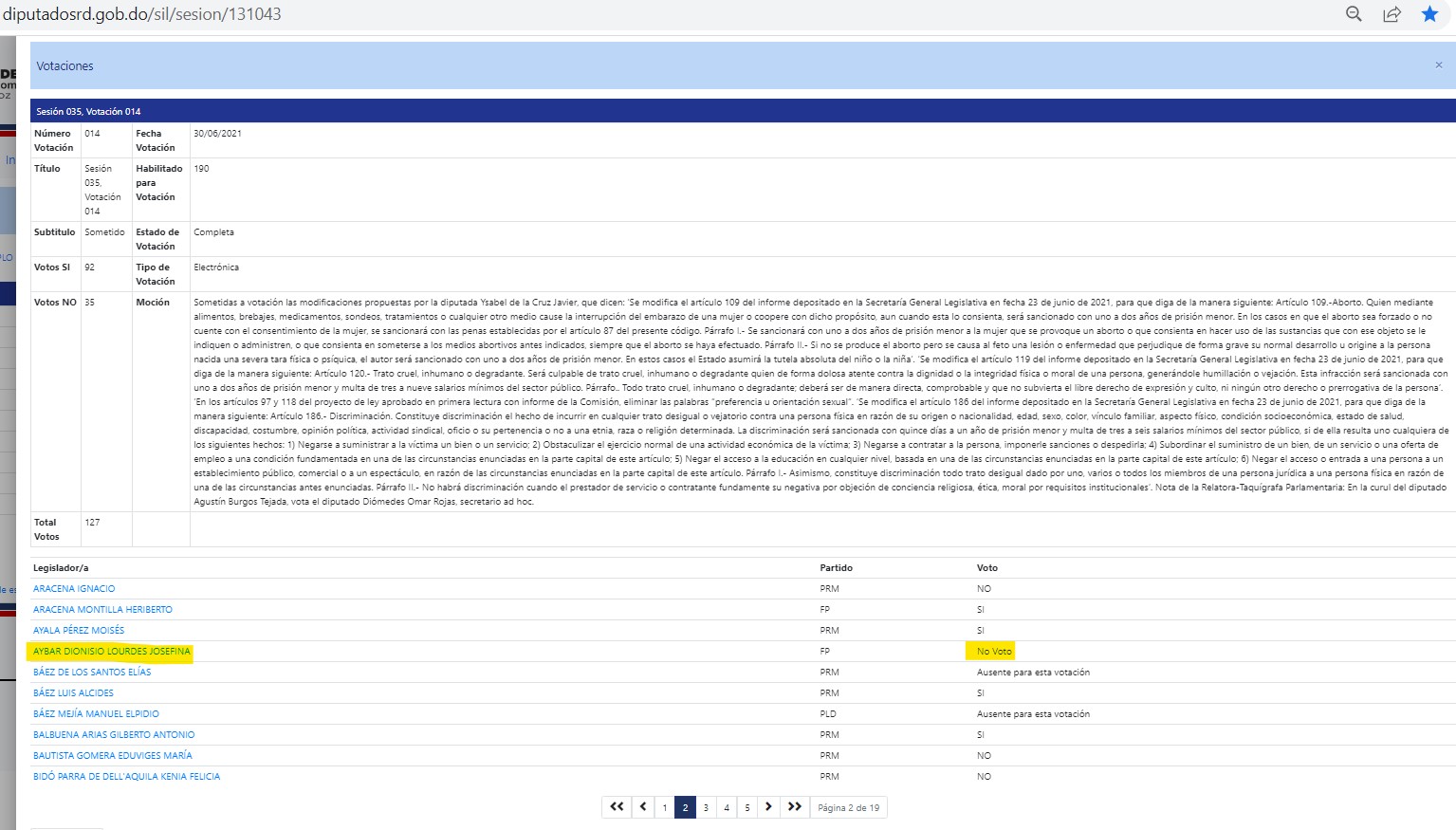Click the bookmark star icon
The width and height of the screenshot is (1456, 830).
(1429, 13)
